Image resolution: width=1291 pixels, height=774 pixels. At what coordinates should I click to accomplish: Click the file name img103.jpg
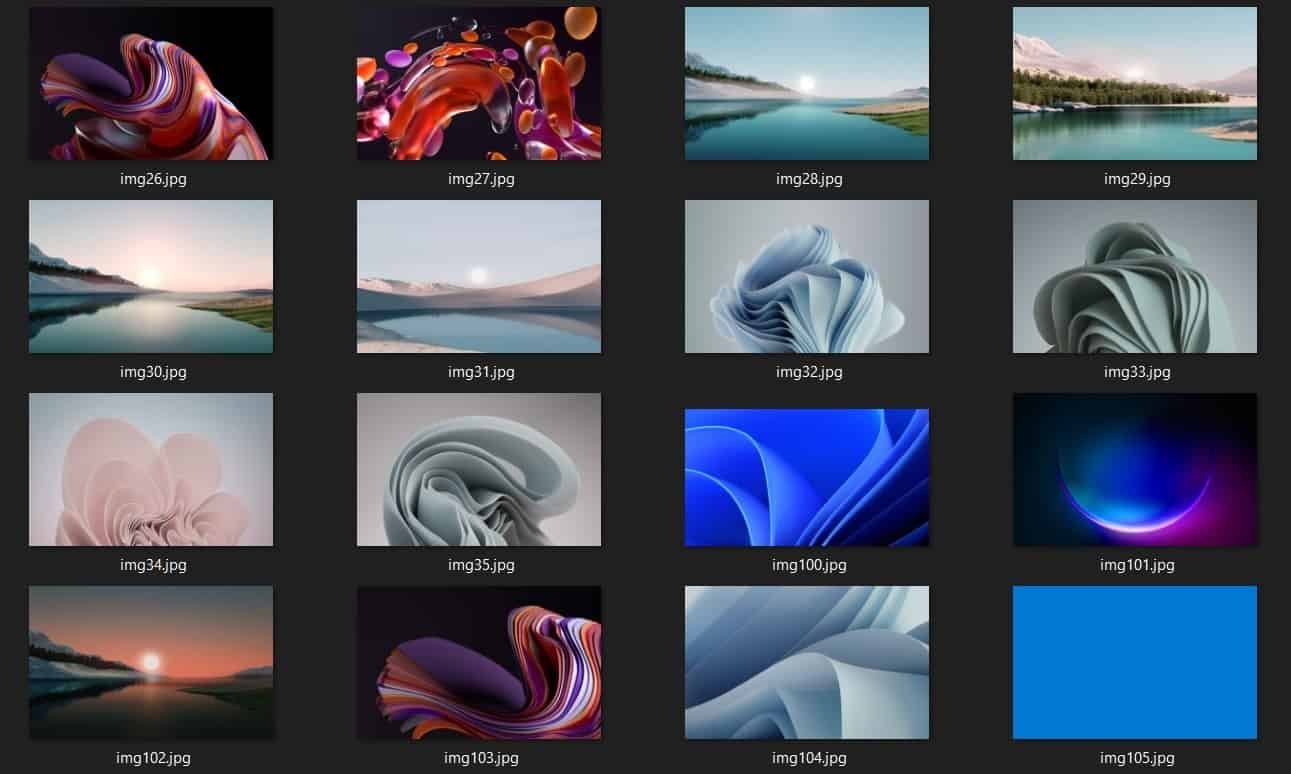tap(481, 758)
